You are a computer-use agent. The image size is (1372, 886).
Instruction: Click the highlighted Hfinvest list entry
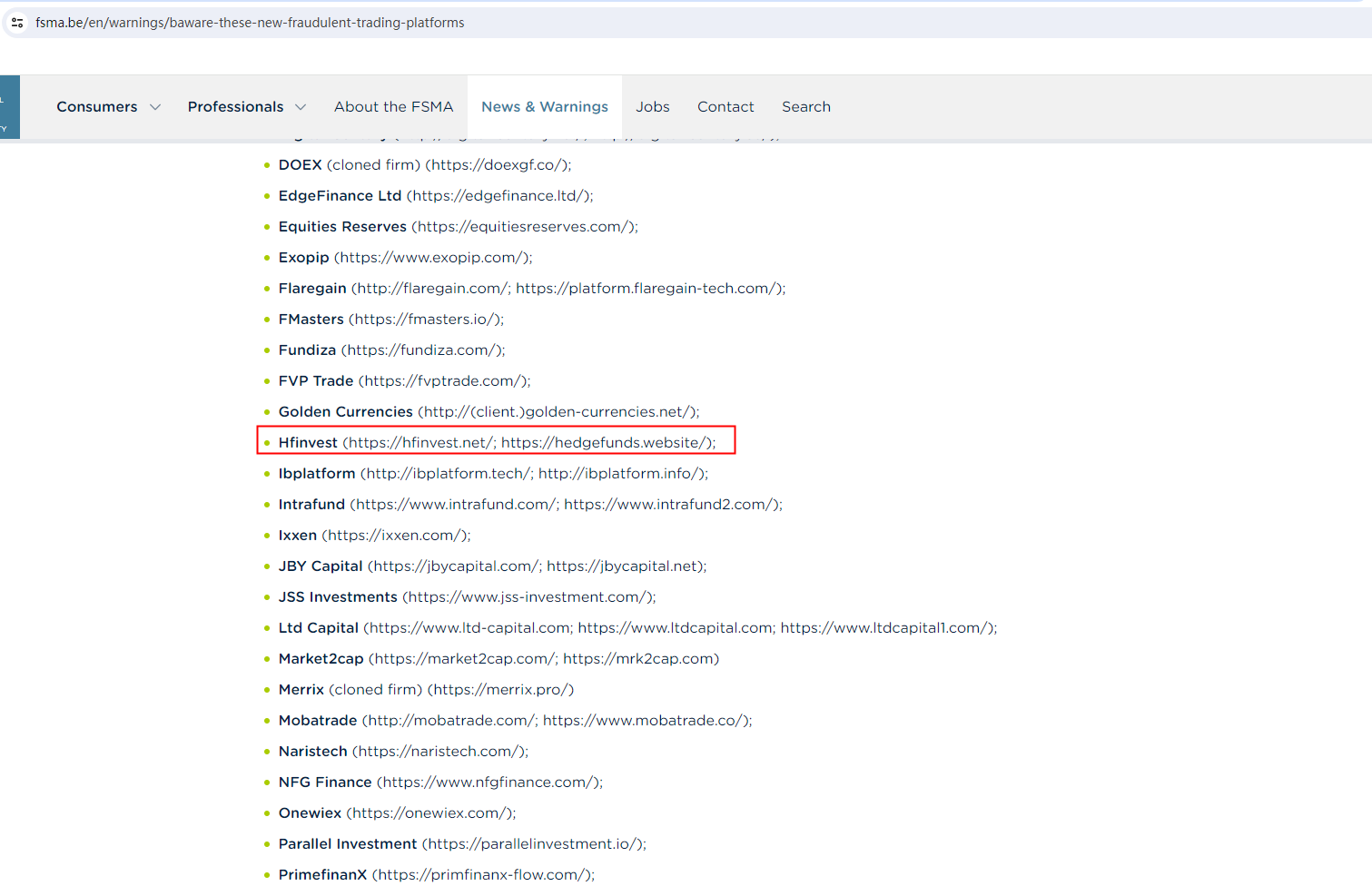pyautogui.click(x=496, y=443)
